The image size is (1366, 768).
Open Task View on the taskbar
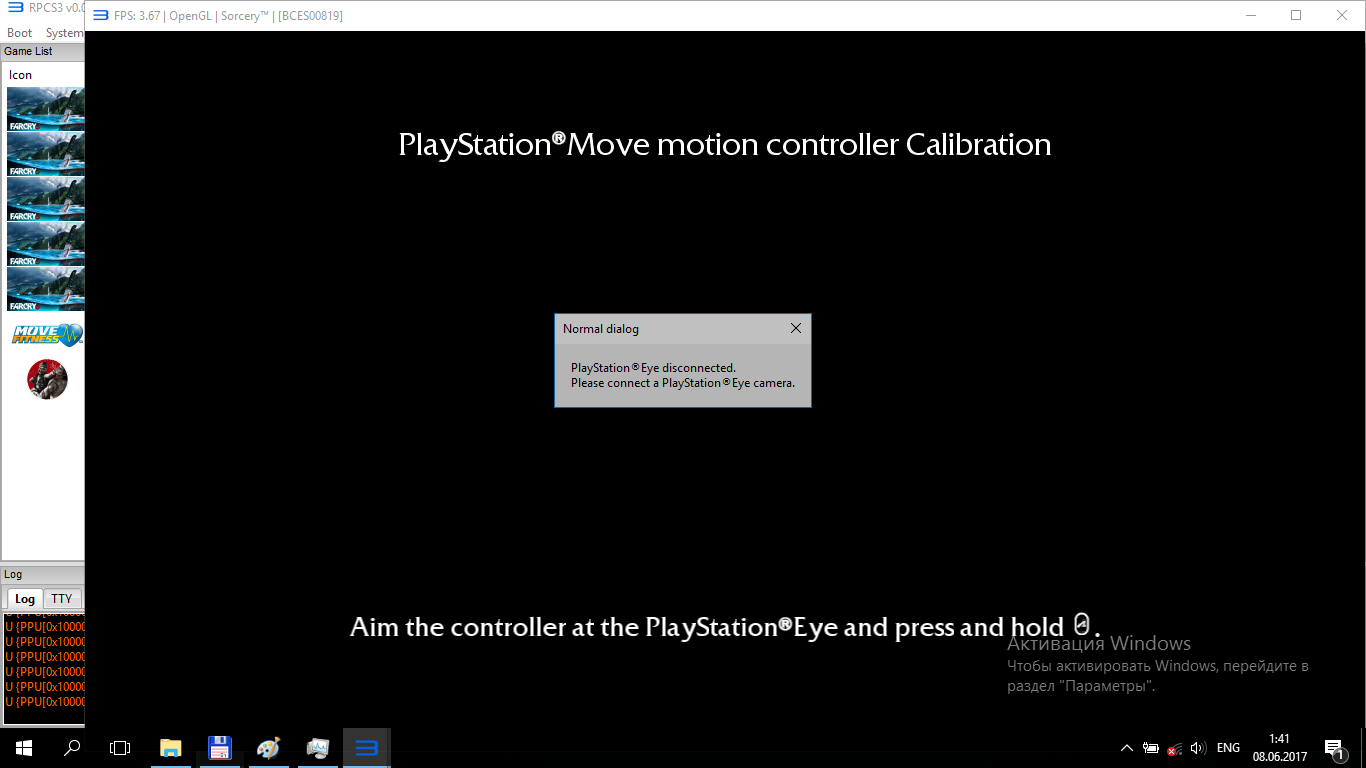click(x=120, y=748)
